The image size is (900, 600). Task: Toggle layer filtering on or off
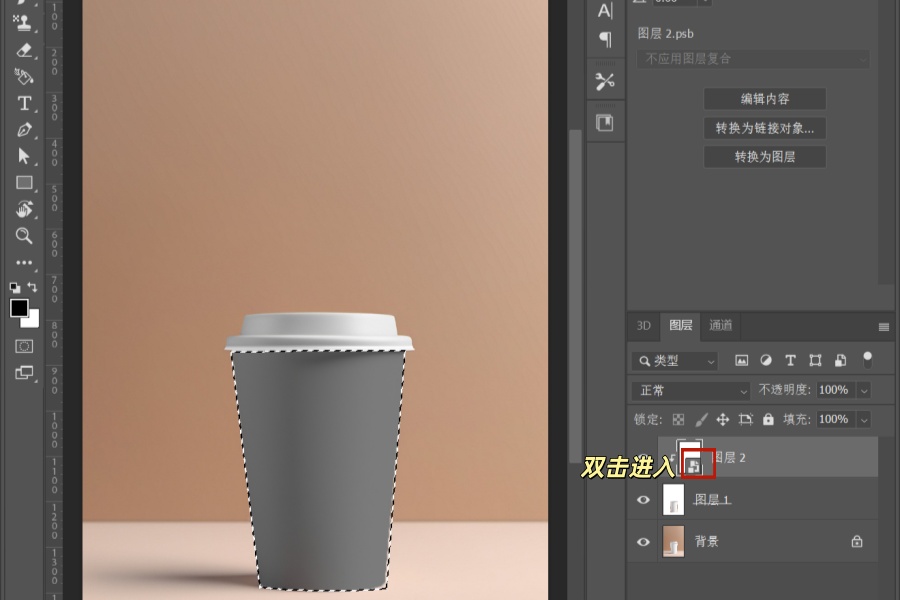[867, 360]
